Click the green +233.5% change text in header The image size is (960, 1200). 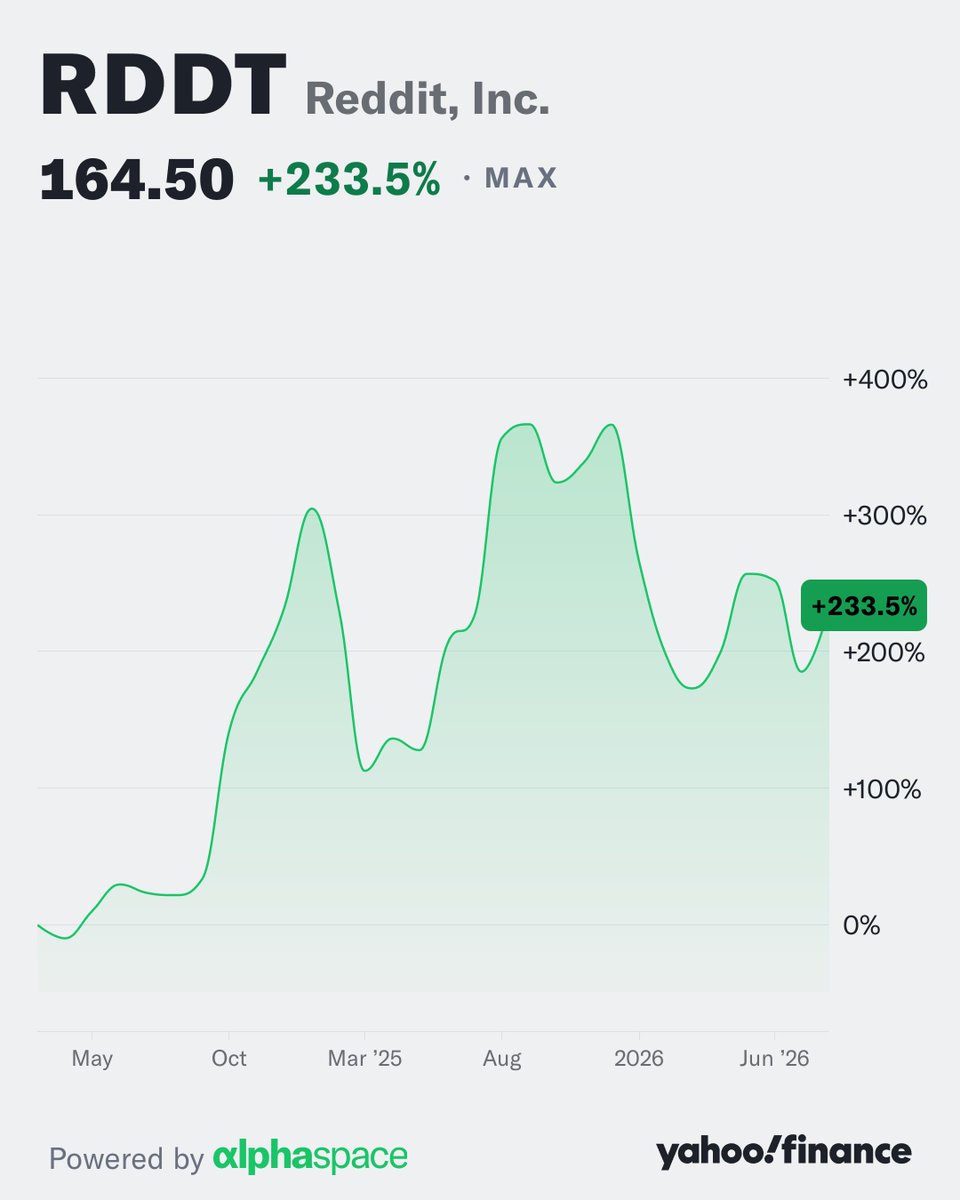[x=349, y=180]
